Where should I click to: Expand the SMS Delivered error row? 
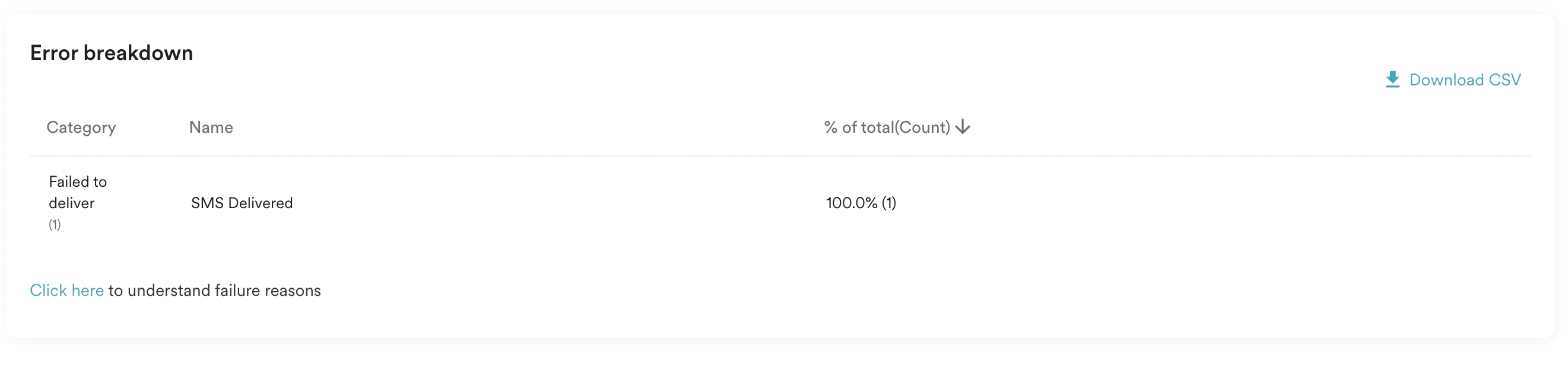242,203
